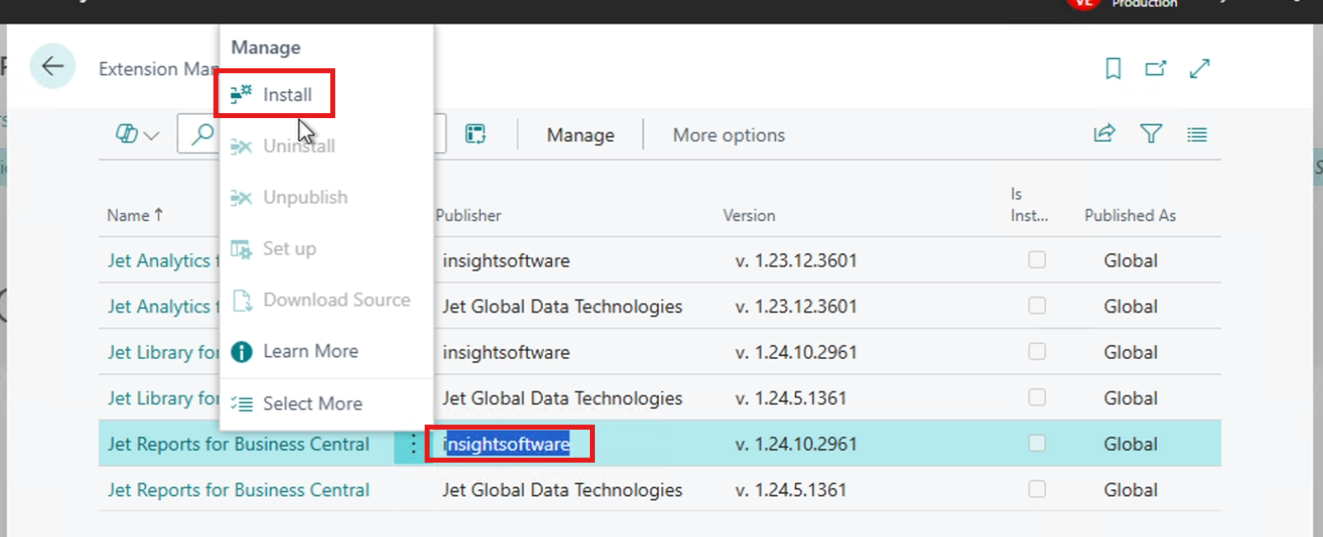Screen dimensions: 1323x537
Task: Toggle Is Installed checkbox for Jet Reports v. 1.24.5.1361
Action: [1037, 489]
